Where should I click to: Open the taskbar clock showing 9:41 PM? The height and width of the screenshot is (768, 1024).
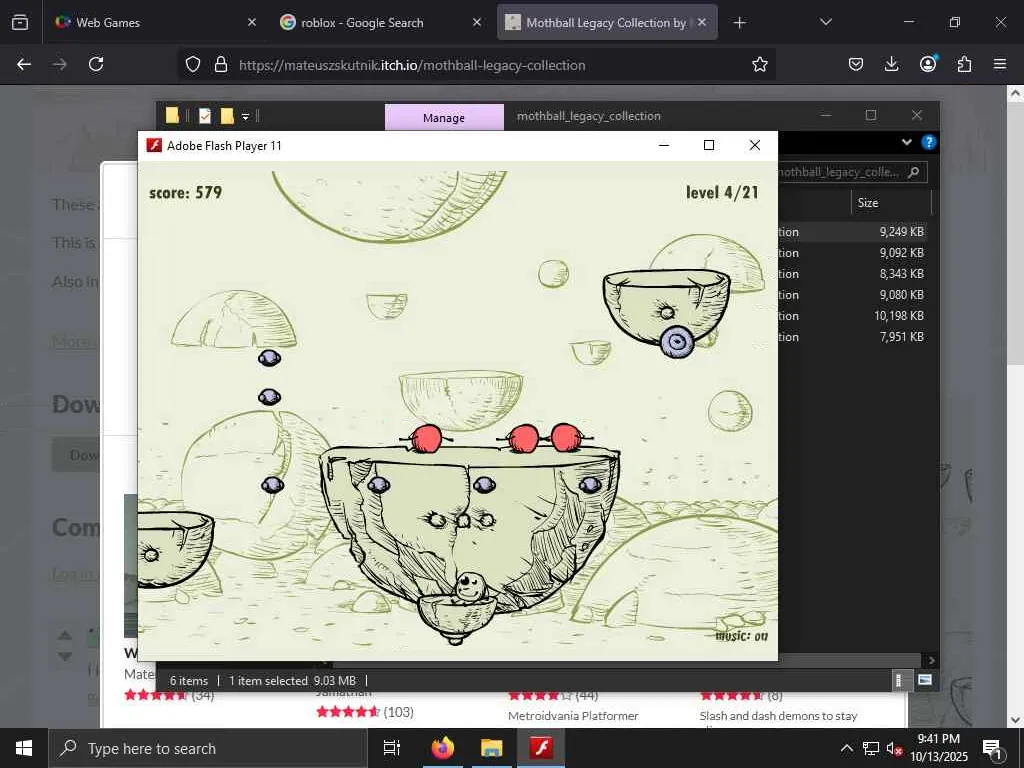[938, 748]
